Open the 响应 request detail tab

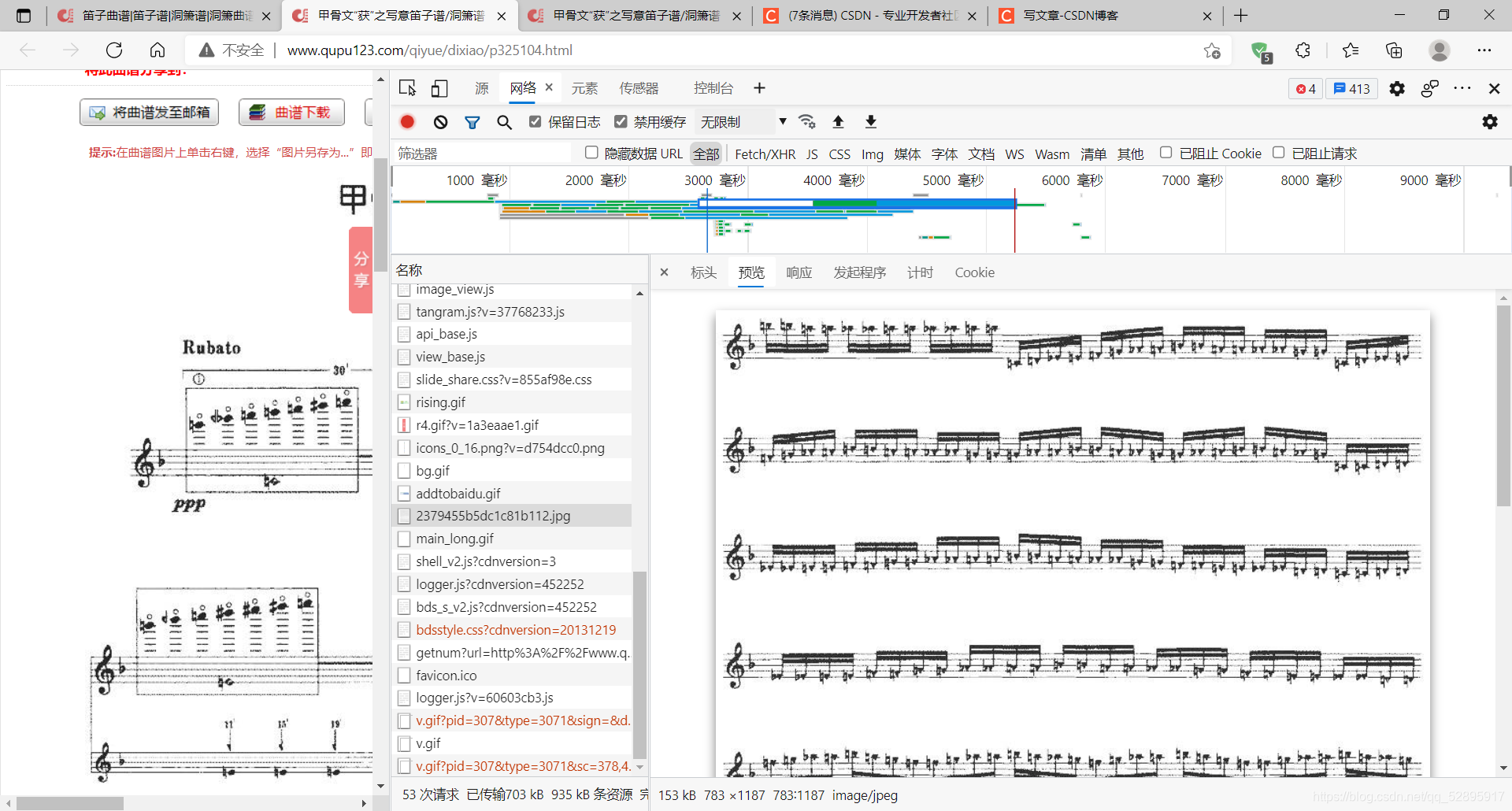799,272
